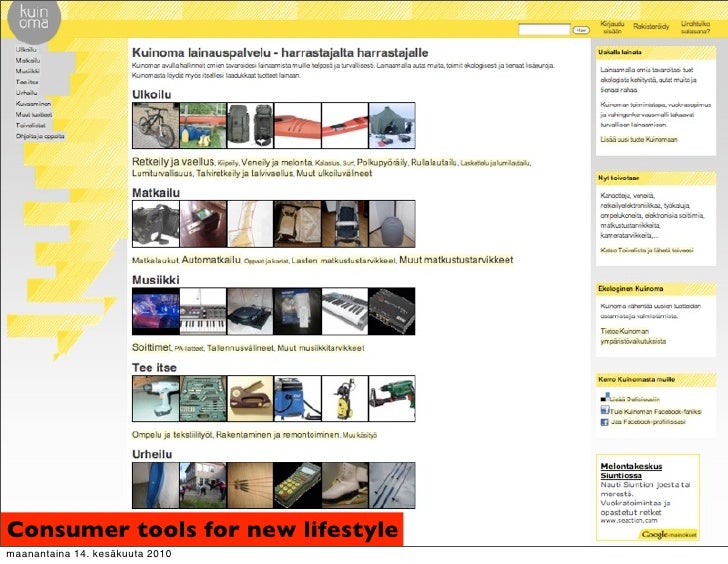Click the Hae search button
The width and height of the screenshot is (728, 564).
[x=581, y=30]
